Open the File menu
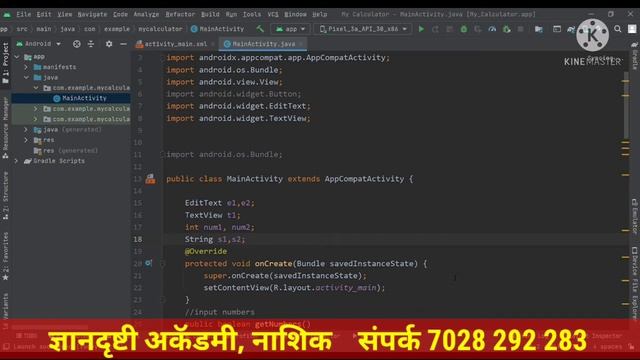 23,14
